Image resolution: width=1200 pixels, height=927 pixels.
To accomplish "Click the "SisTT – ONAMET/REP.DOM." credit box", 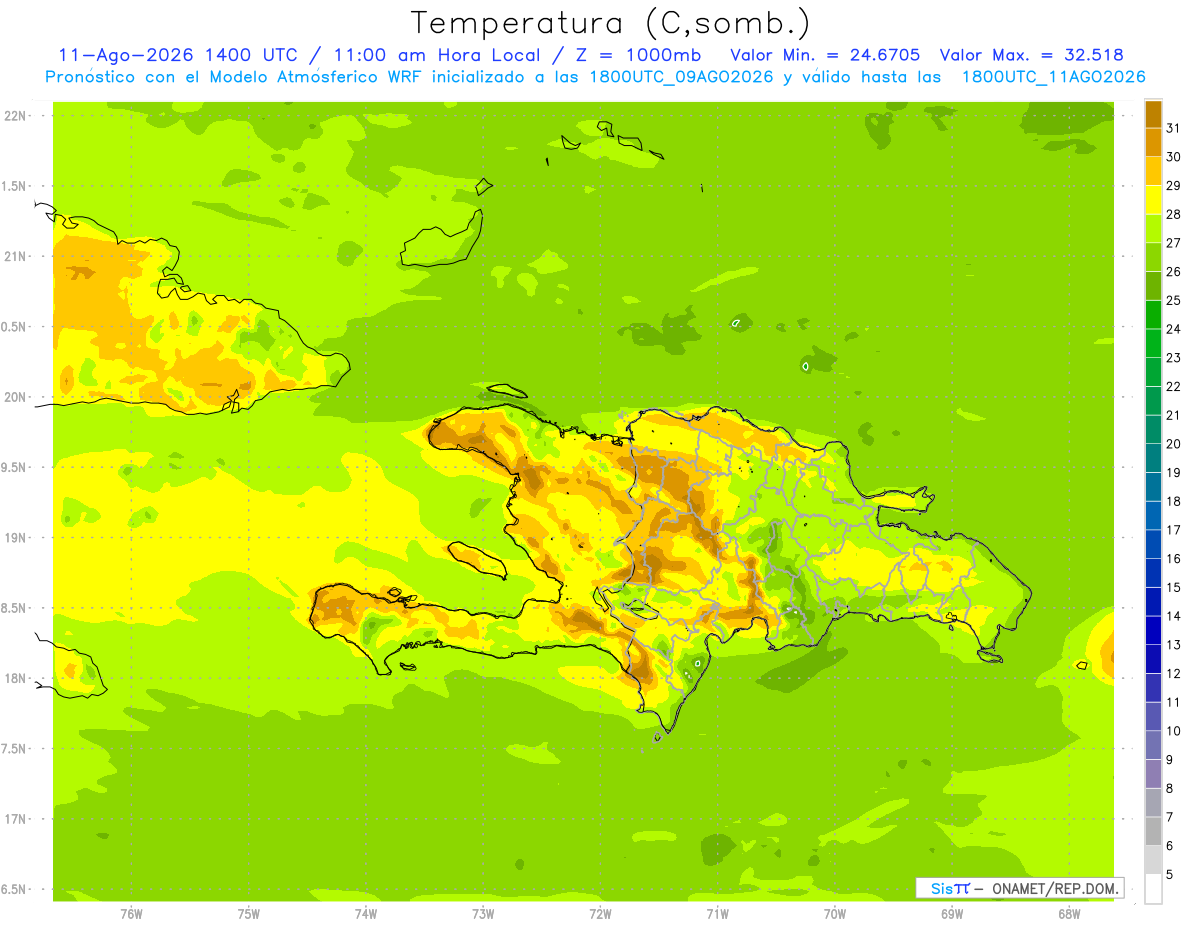I will (x=1020, y=888).
